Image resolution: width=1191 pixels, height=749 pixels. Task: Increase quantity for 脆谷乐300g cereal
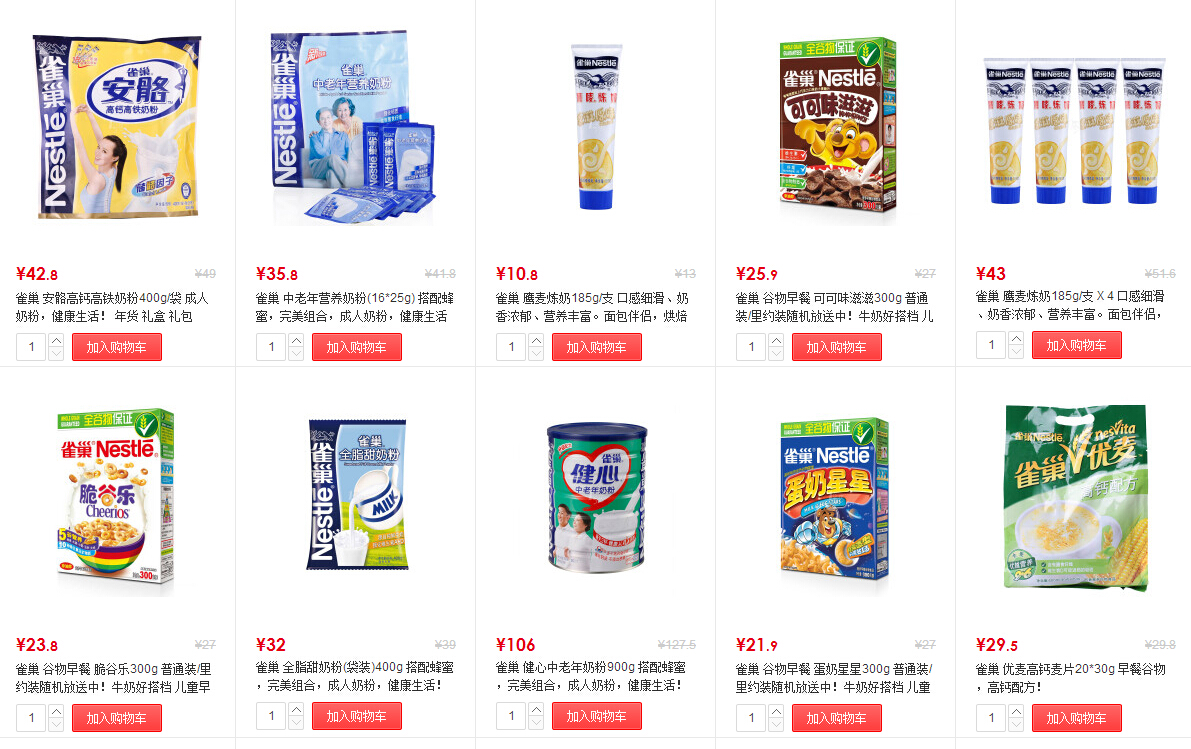tap(56, 711)
